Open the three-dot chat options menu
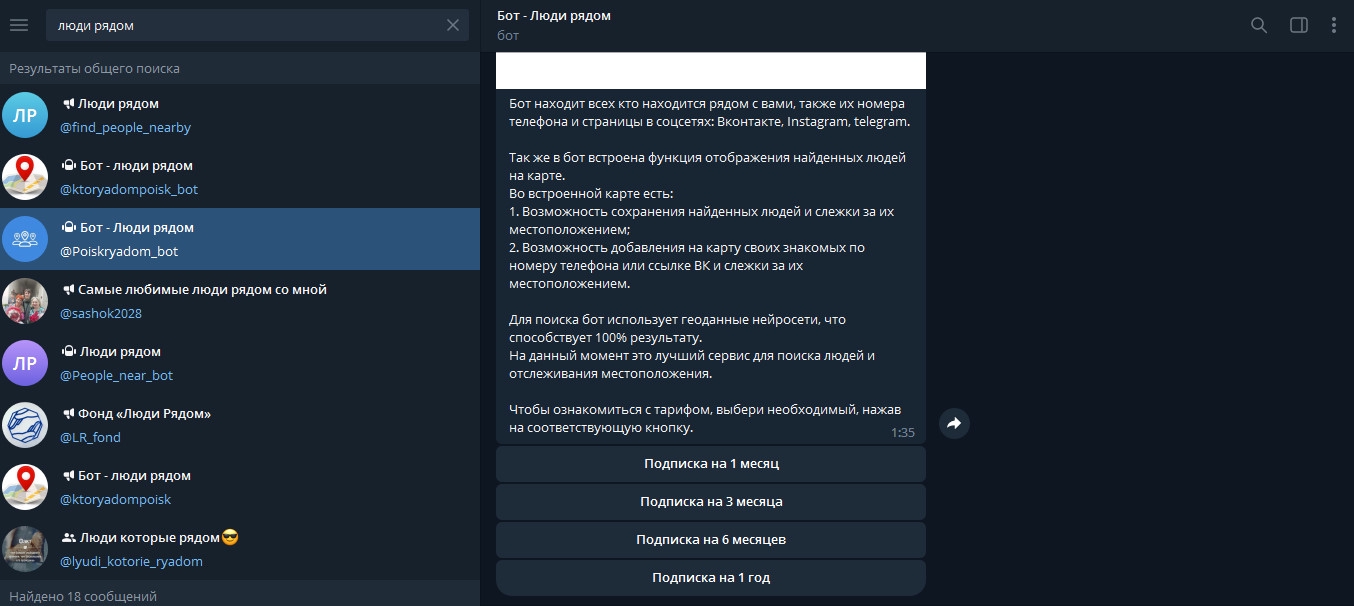 1334,25
